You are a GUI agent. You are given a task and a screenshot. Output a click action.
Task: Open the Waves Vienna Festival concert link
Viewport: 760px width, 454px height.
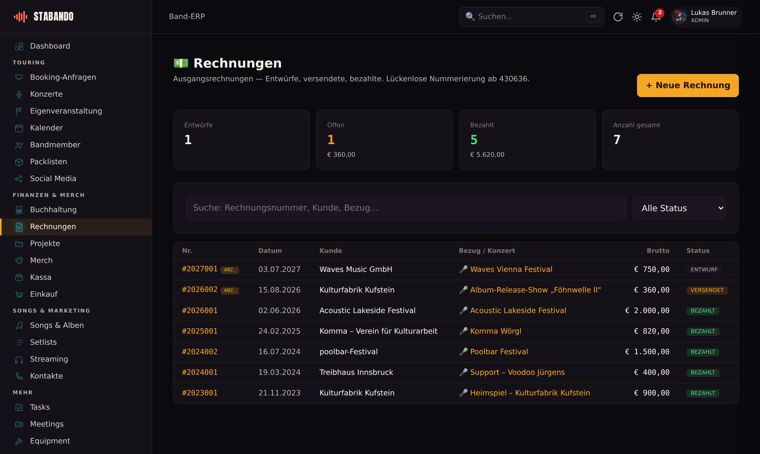click(511, 269)
